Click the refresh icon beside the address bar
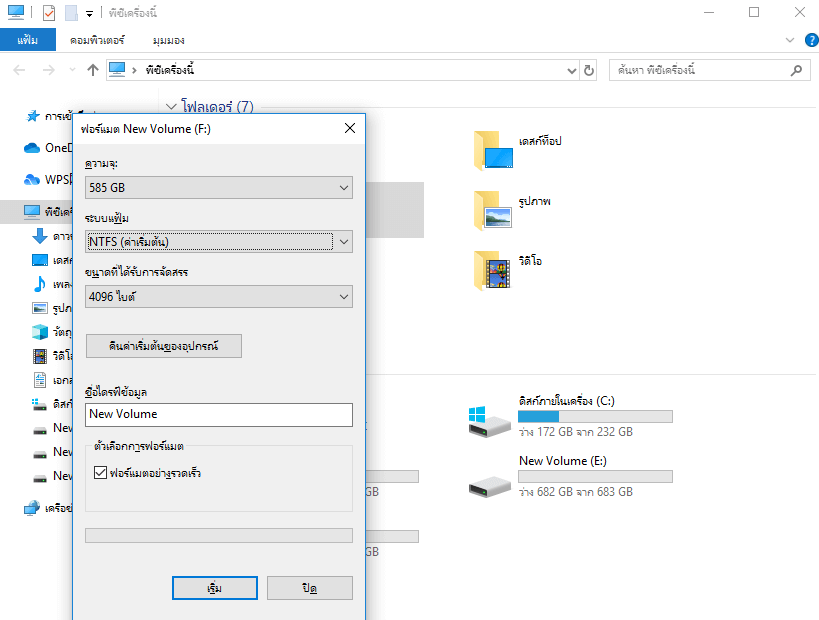819x620 pixels. coord(588,70)
